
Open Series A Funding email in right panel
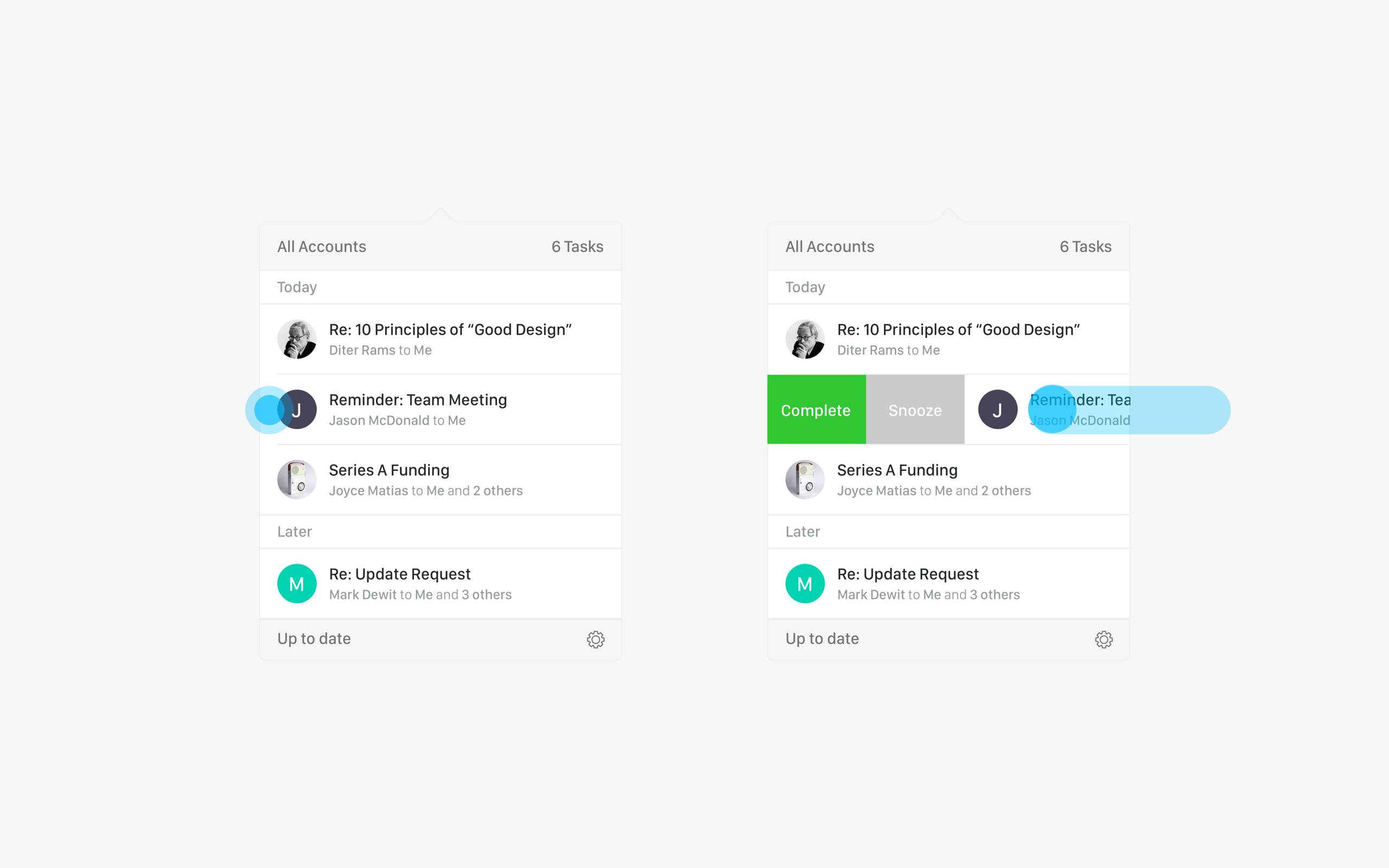948,480
